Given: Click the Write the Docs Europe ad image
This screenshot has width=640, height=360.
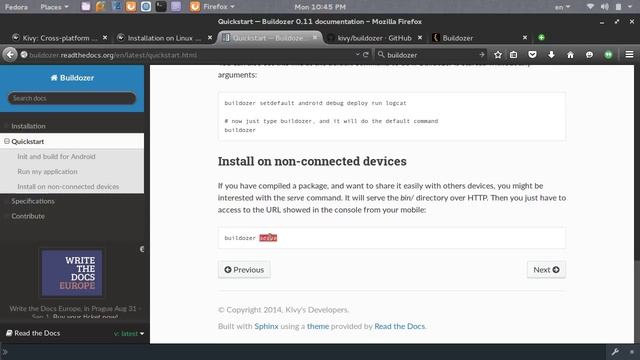Looking at the screenshot, I should click(x=72, y=273).
